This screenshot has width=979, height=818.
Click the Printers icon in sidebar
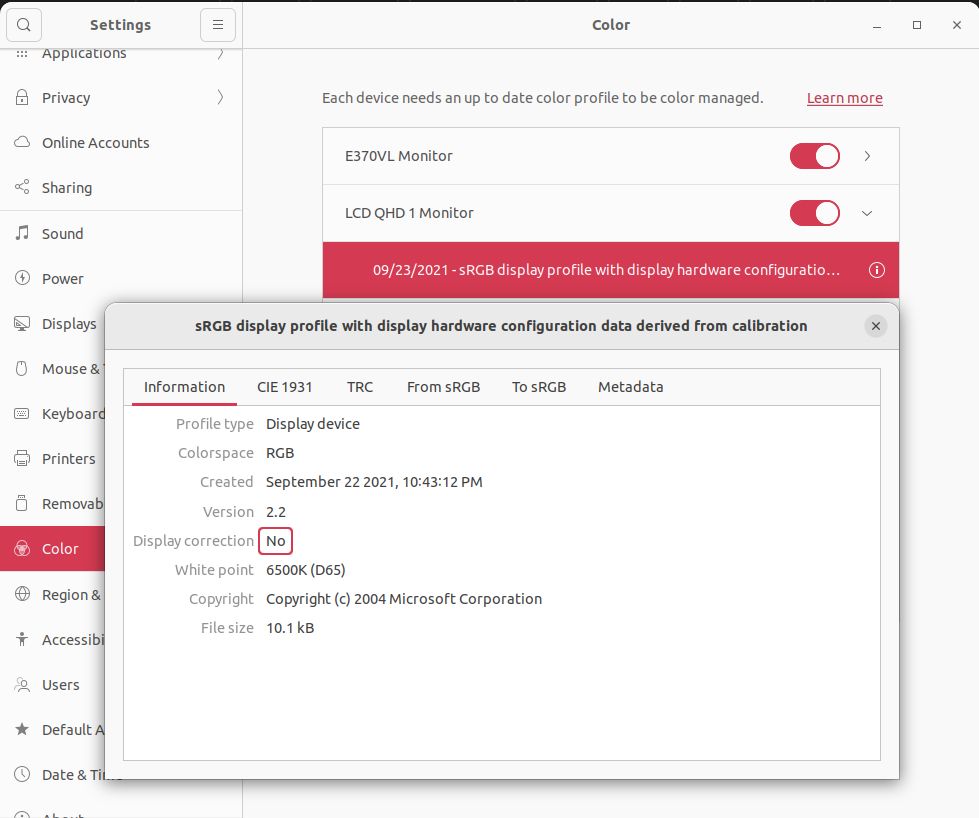(22, 458)
